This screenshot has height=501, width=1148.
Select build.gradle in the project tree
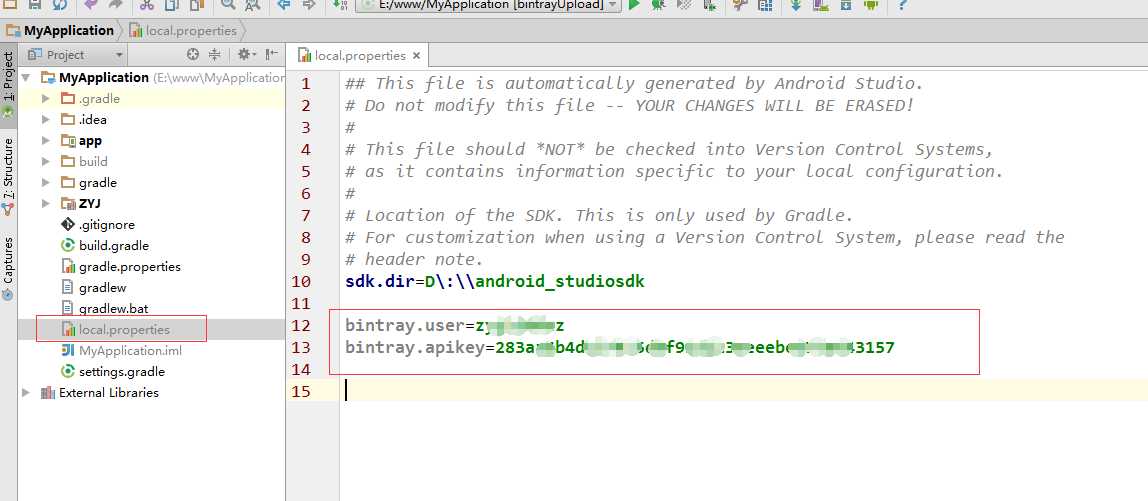coord(113,245)
